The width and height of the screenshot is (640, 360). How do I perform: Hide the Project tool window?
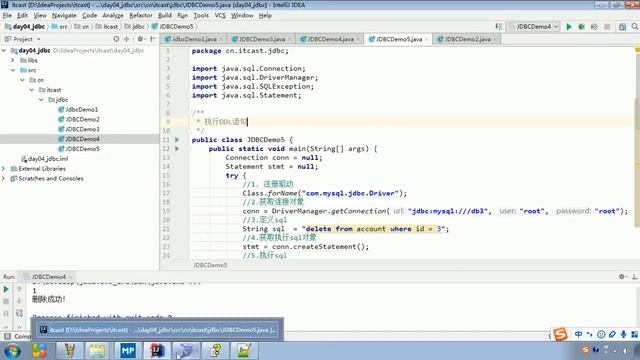pyautogui.click(x=153, y=39)
